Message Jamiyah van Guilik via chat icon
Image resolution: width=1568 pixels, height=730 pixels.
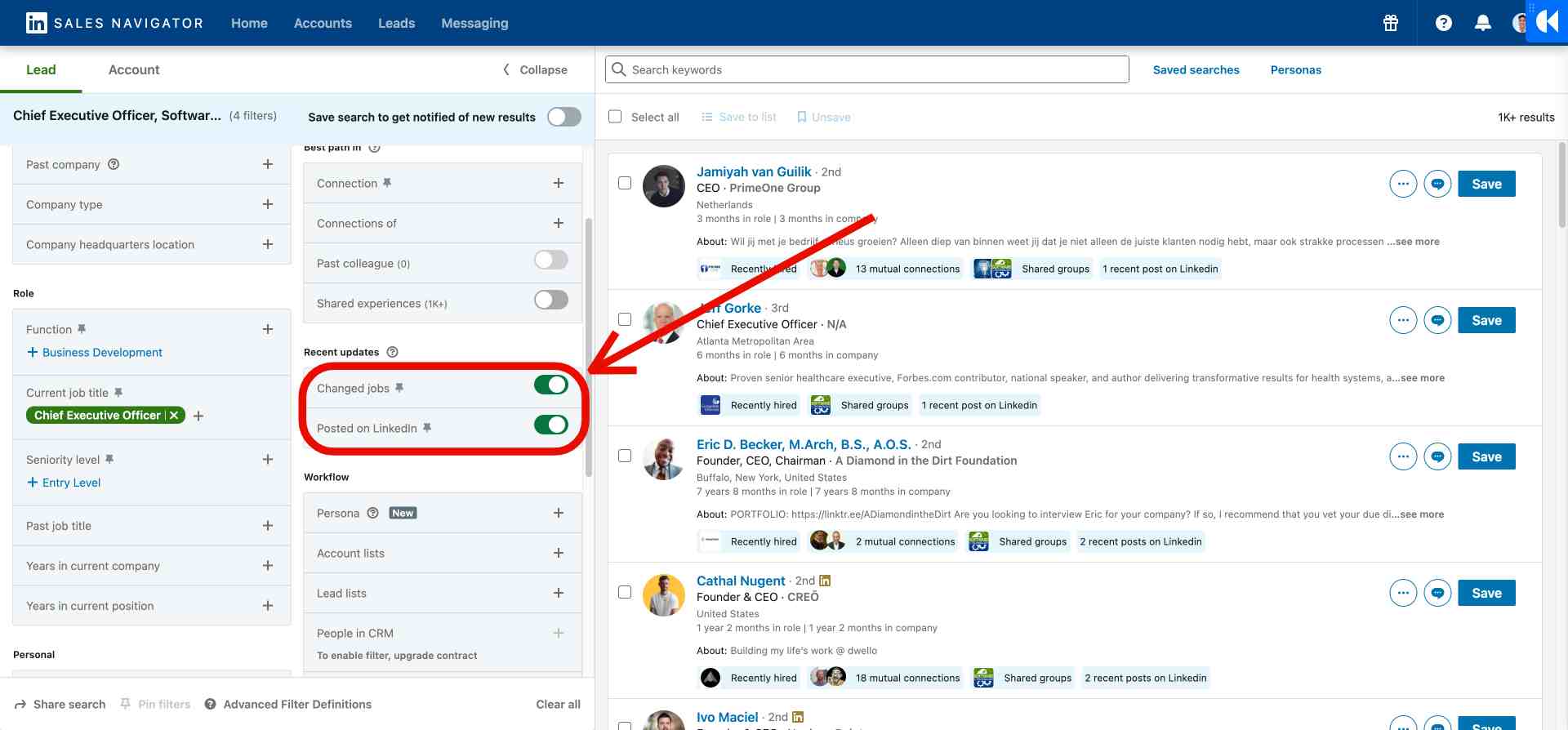pos(1437,184)
